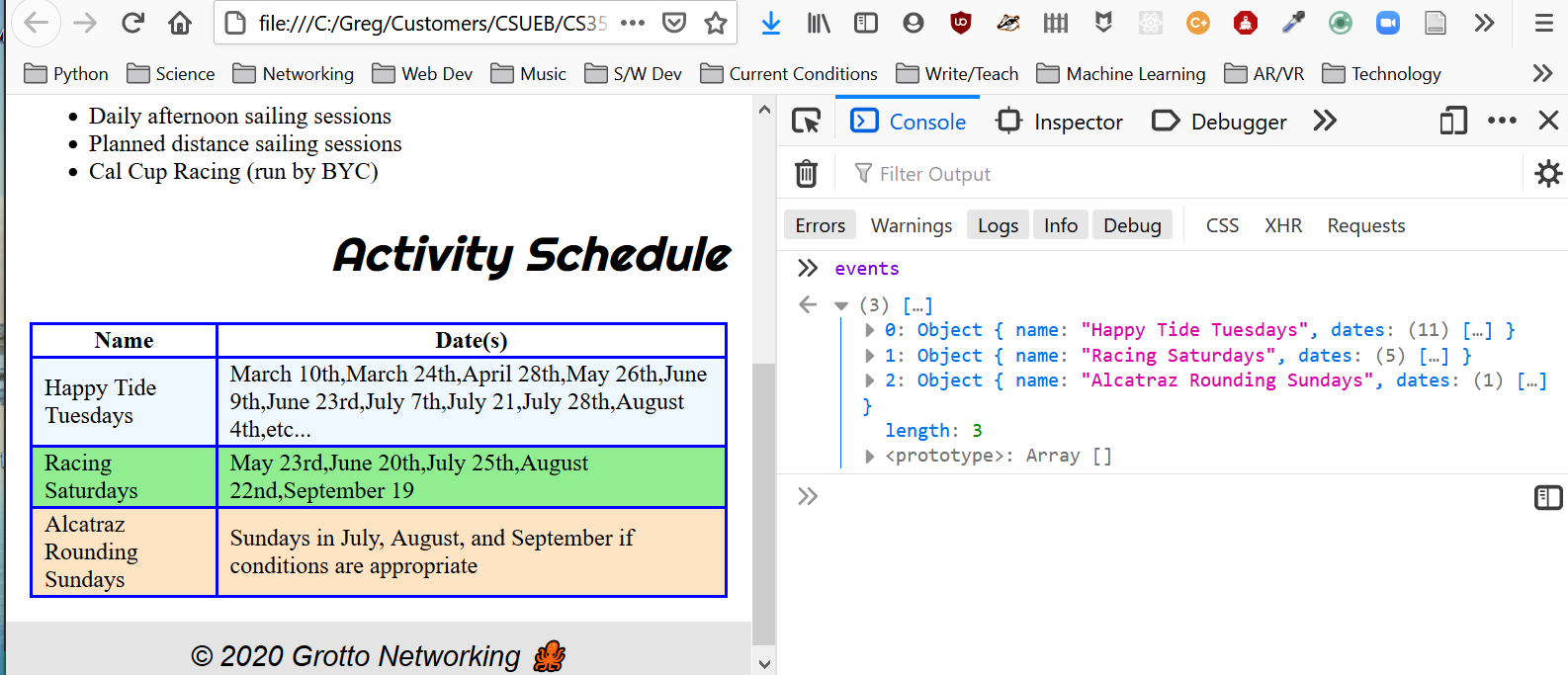Toggle the Debug filter
The image size is (1568, 675).
pyautogui.click(x=1132, y=225)
